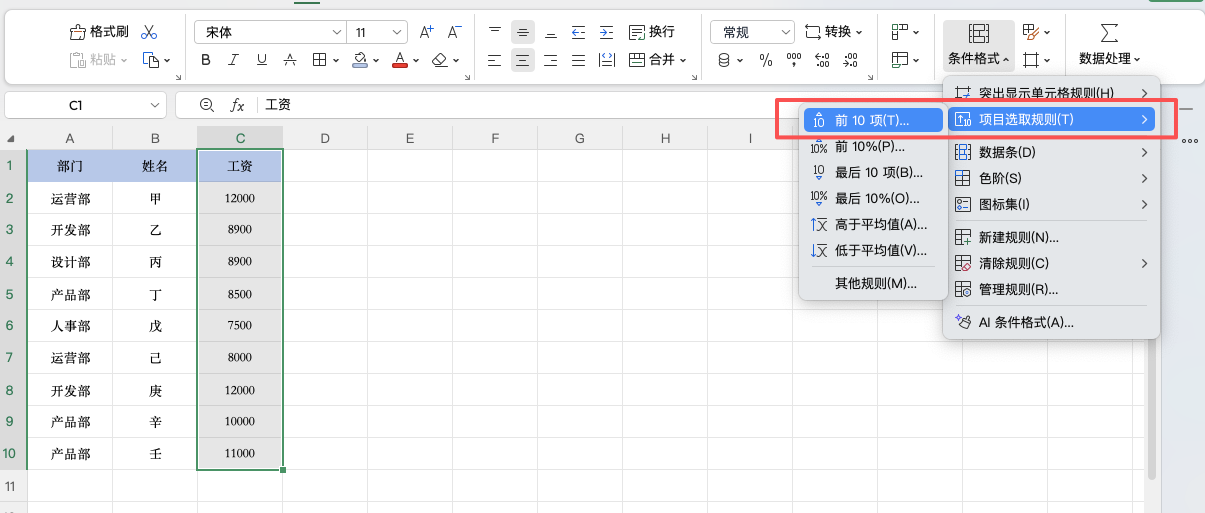Click the justify alignment icon
This screenshot has width=1205, height=513.
click(578, 60)
